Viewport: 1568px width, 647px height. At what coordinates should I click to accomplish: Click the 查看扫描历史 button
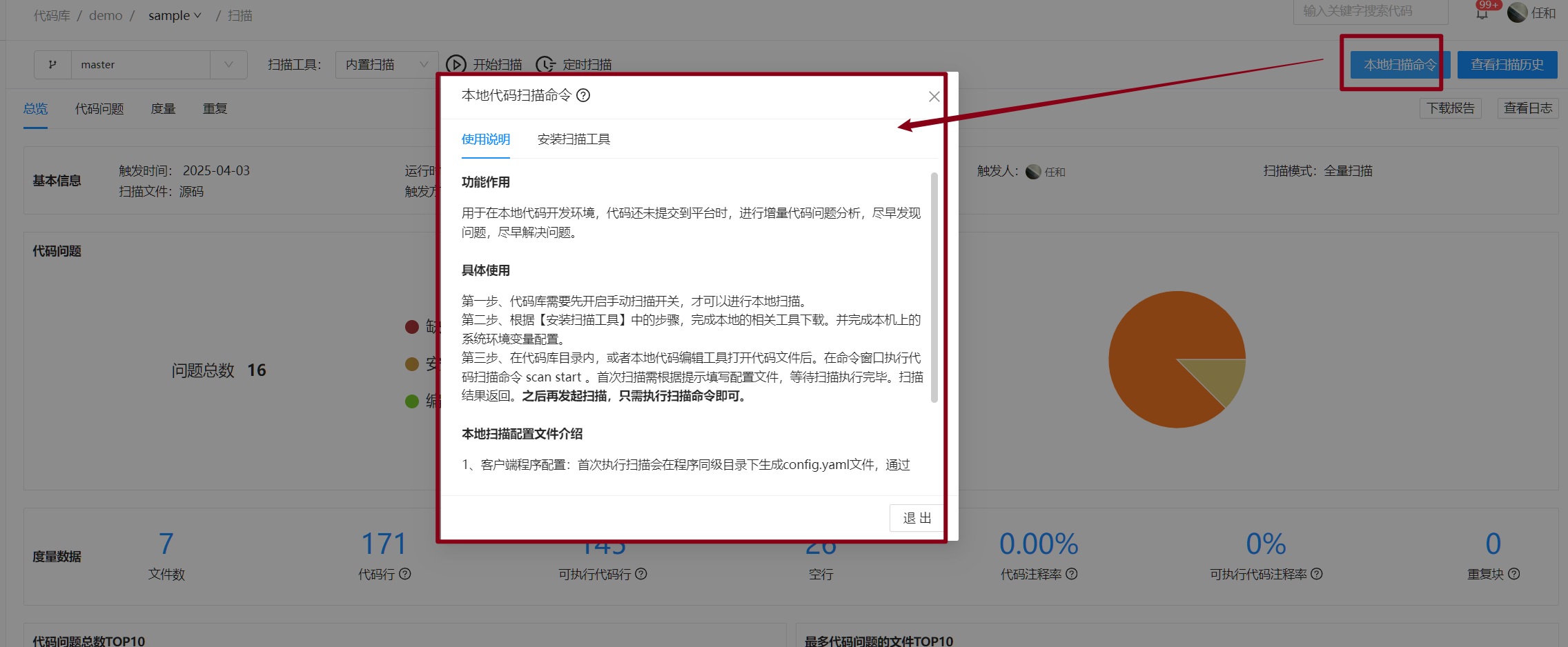[x=1507, y=65]
